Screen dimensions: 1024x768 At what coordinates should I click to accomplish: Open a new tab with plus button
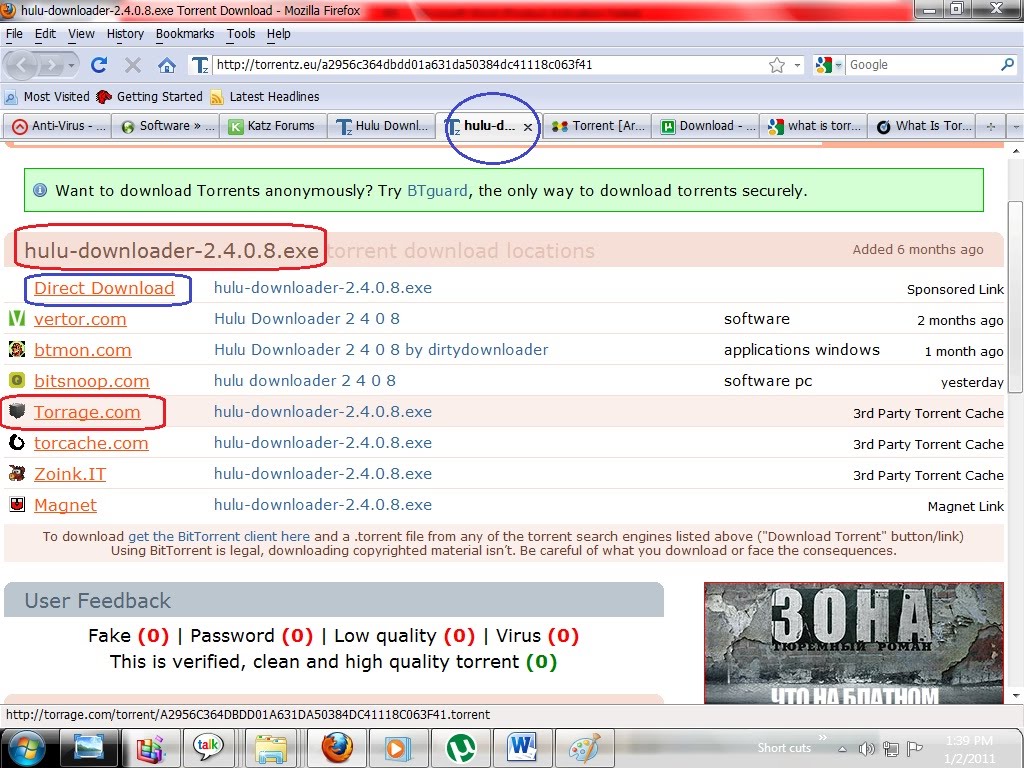[x=991, y=126]
